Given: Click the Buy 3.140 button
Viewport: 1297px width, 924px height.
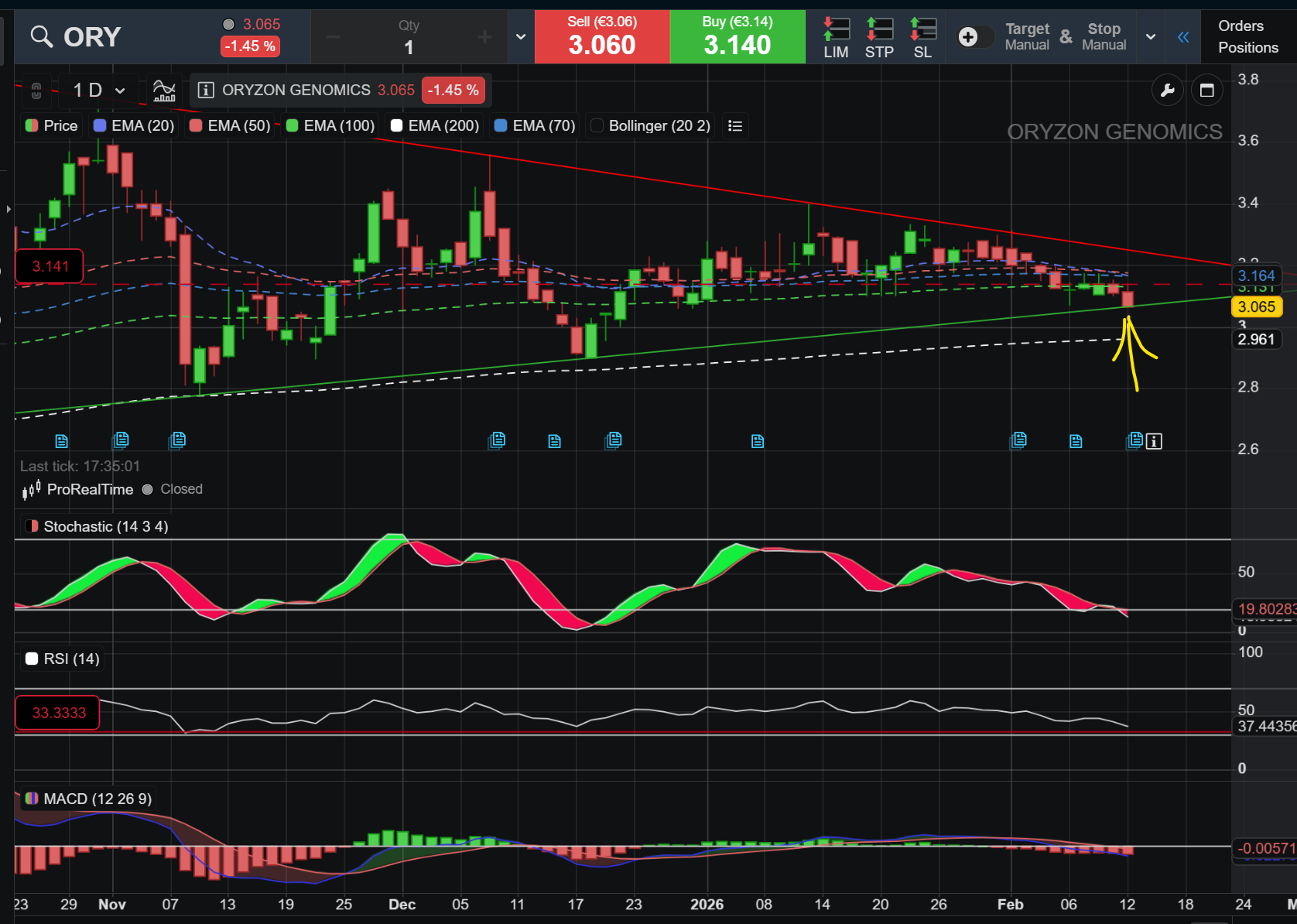Looking at the screenshot, I should pos(737,36).
